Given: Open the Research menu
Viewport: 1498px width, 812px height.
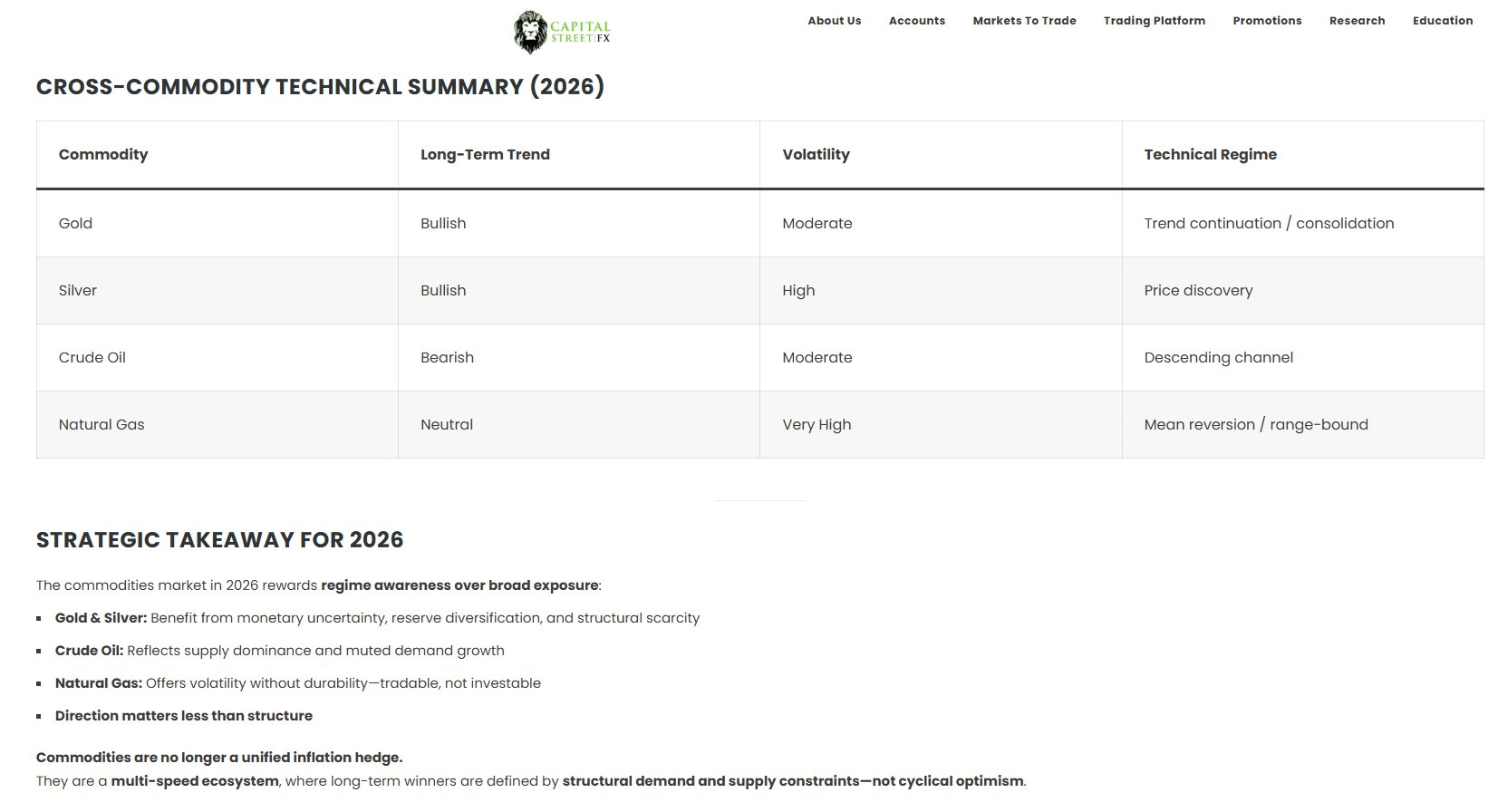Looking at the screenshot, I should 1357,21.
